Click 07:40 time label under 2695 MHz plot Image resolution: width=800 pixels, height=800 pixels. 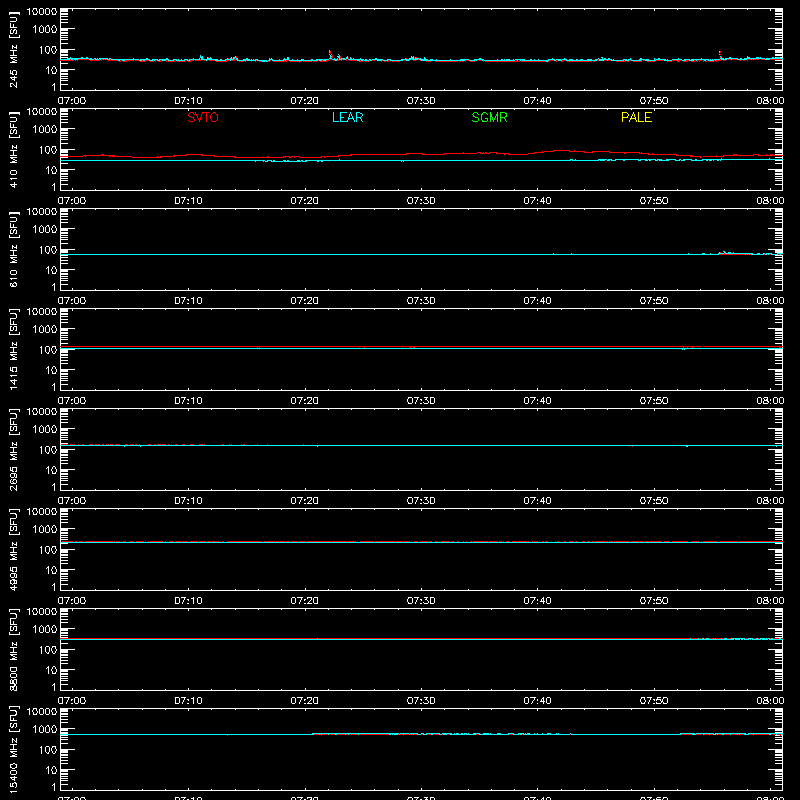click(537, 501)
